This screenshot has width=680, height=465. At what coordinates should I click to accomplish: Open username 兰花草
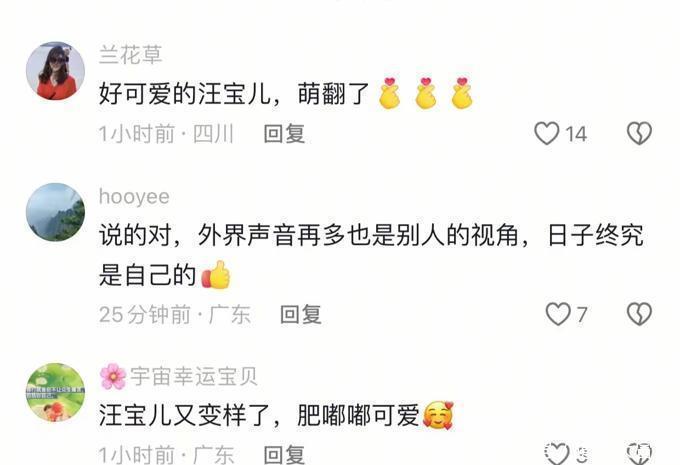point(131,55)
